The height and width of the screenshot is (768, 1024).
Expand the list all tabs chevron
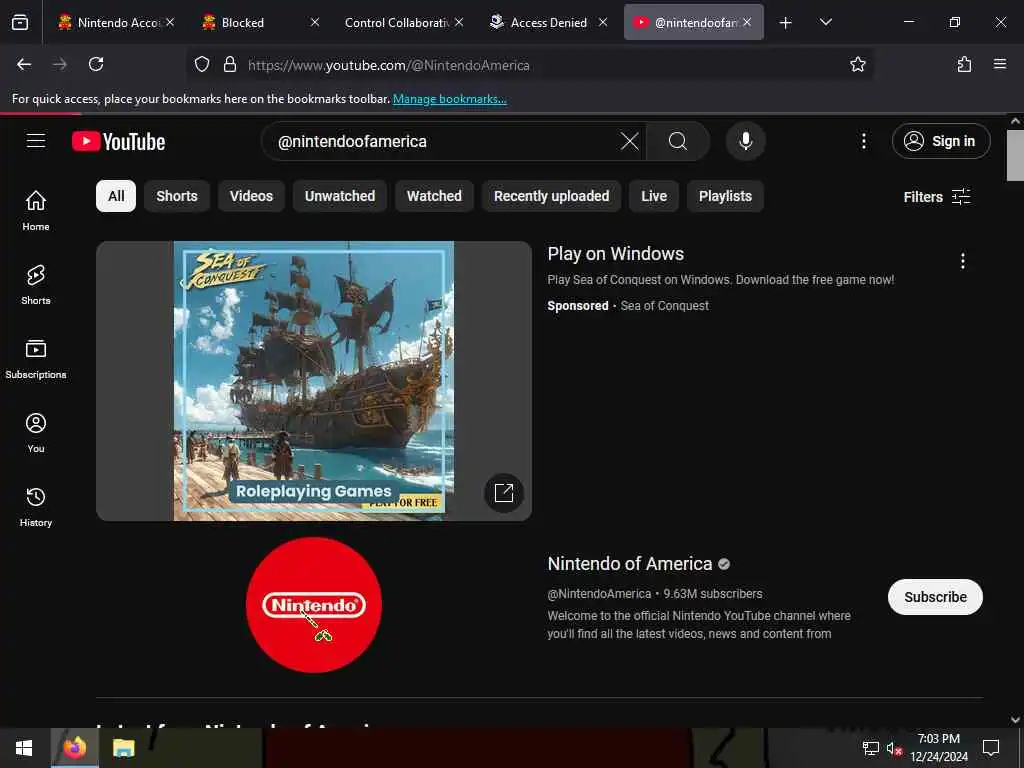(825, 22)
